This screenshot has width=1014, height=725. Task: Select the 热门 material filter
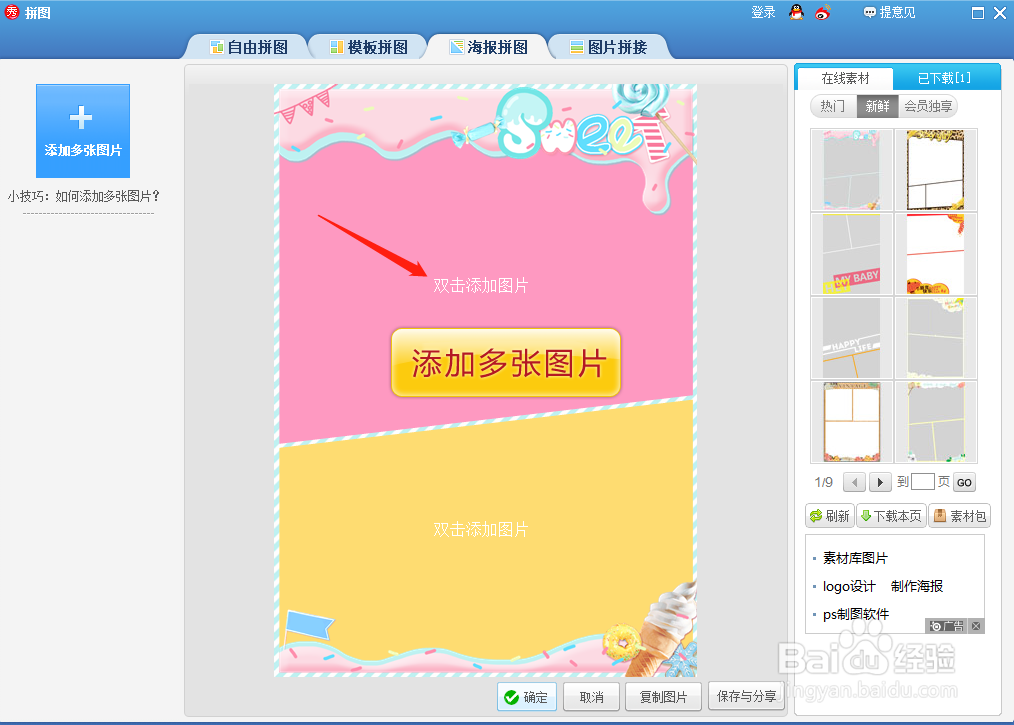(x=831, y=105)
